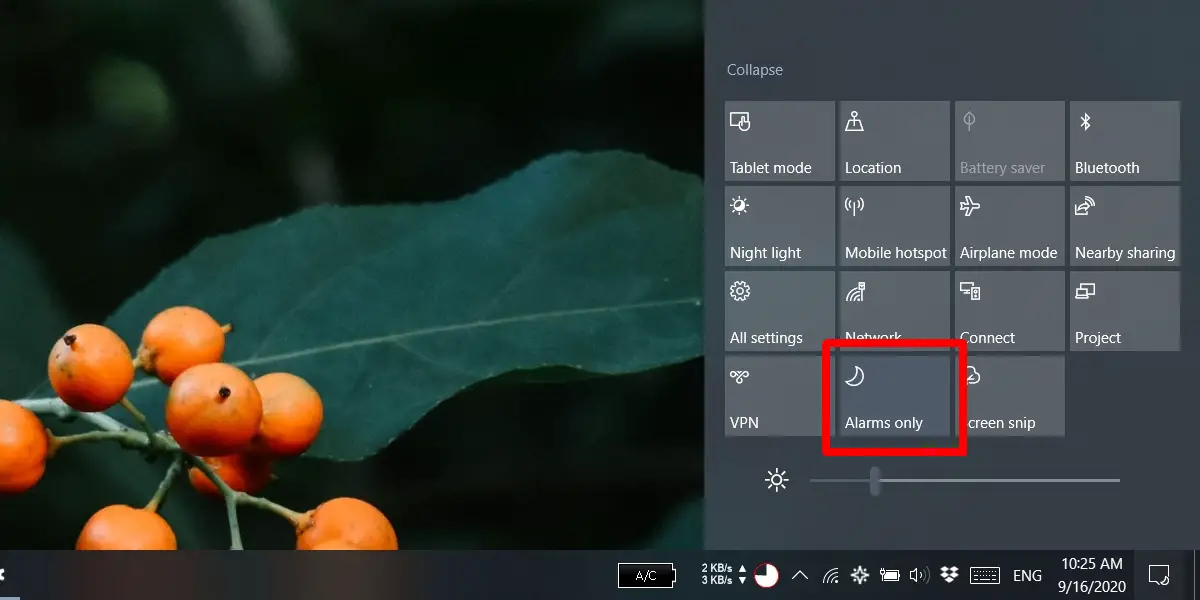This screenshot has height=600, width=1200.
Task: Open the clock showing 10:25 AM
Action: tap(1091, 575)
